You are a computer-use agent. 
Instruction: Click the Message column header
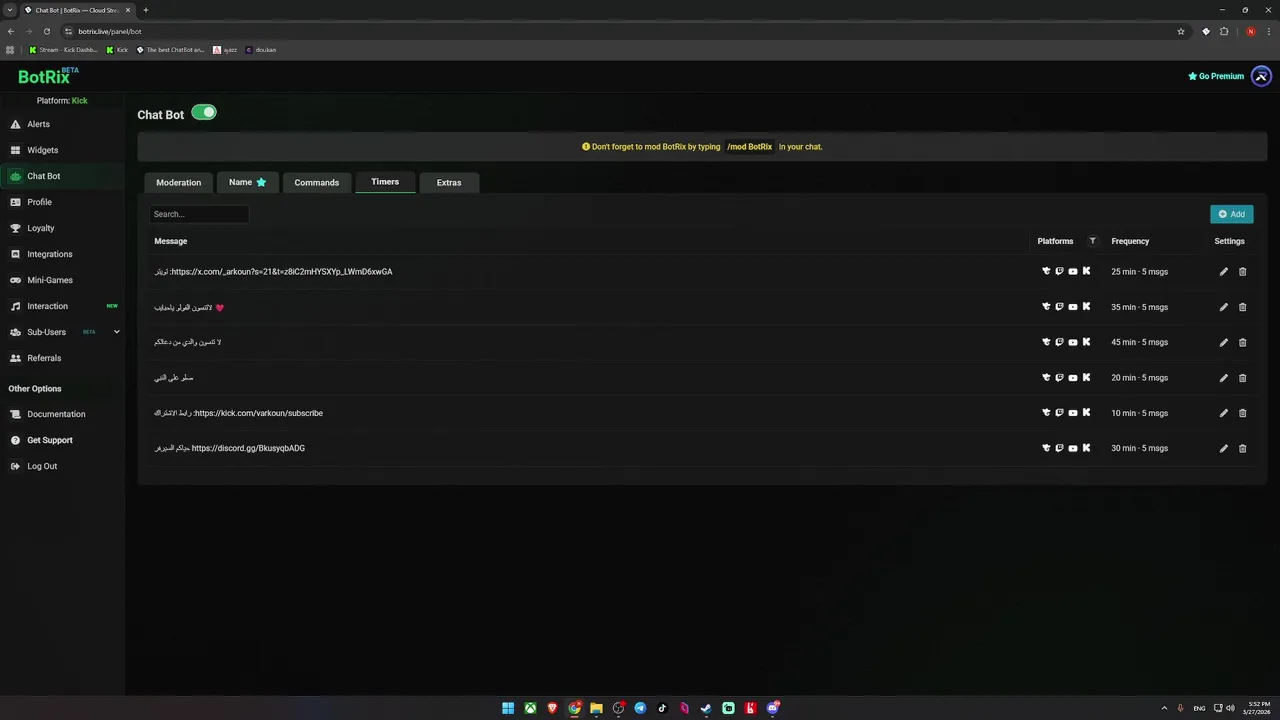(170, 241)
